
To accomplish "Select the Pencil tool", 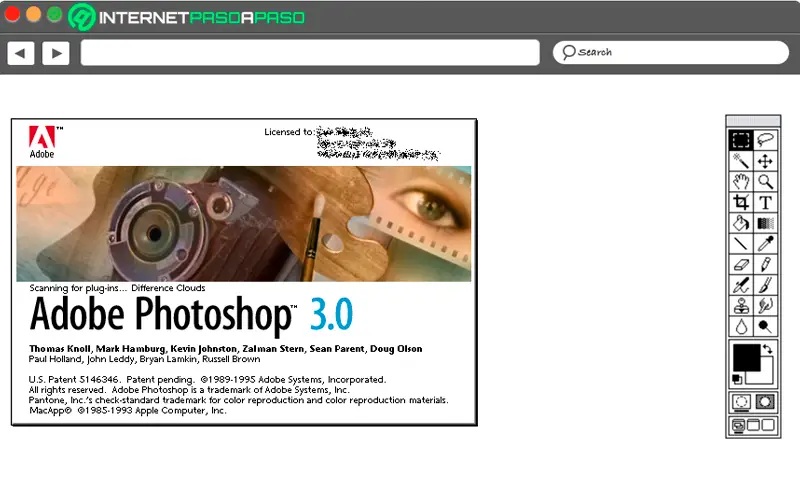I will click(x=765, y=264).
